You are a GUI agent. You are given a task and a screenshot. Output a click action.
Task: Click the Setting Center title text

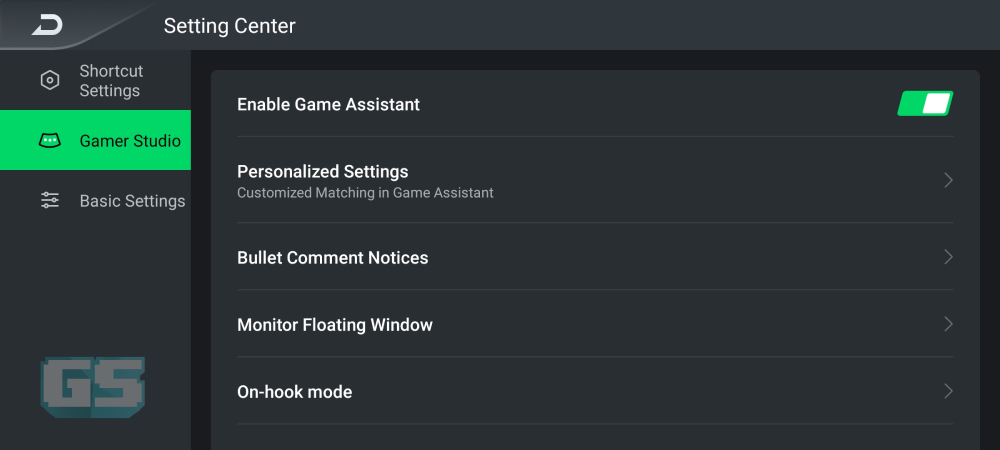pos(230,25)
